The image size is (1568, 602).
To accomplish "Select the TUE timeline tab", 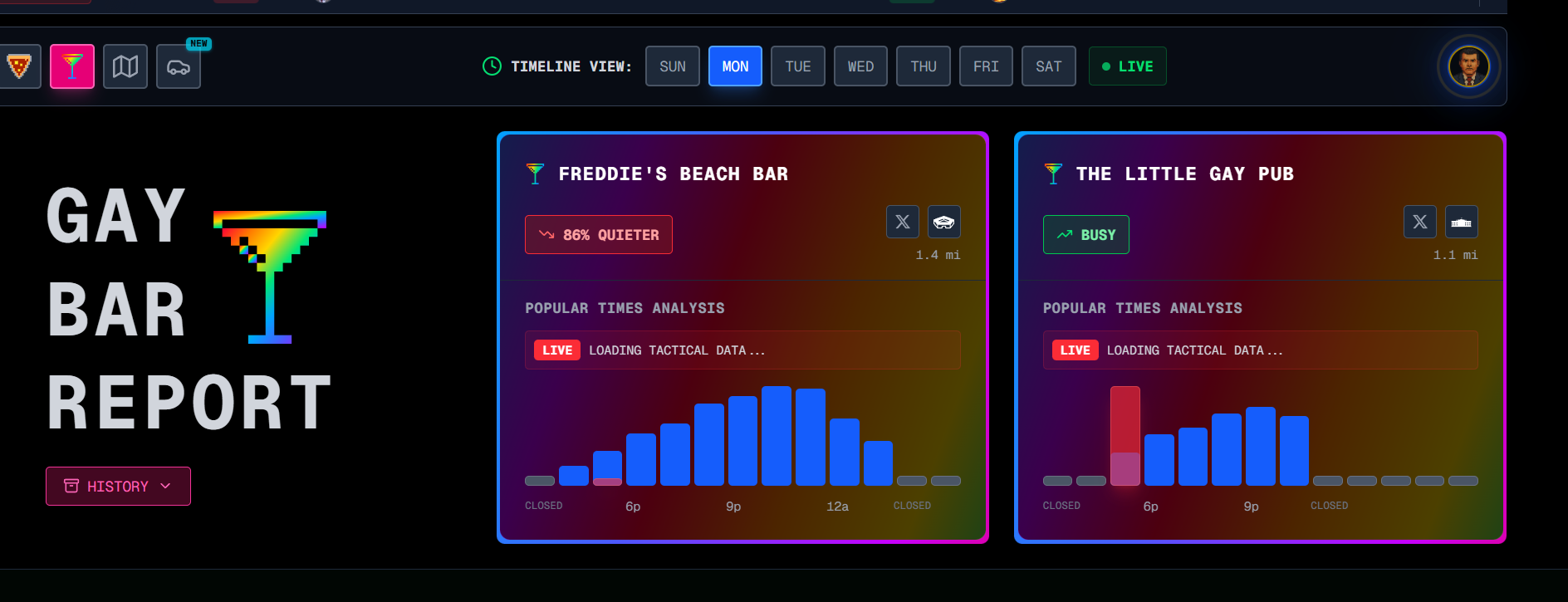I will pyautogui.click(x=798, y=66).
